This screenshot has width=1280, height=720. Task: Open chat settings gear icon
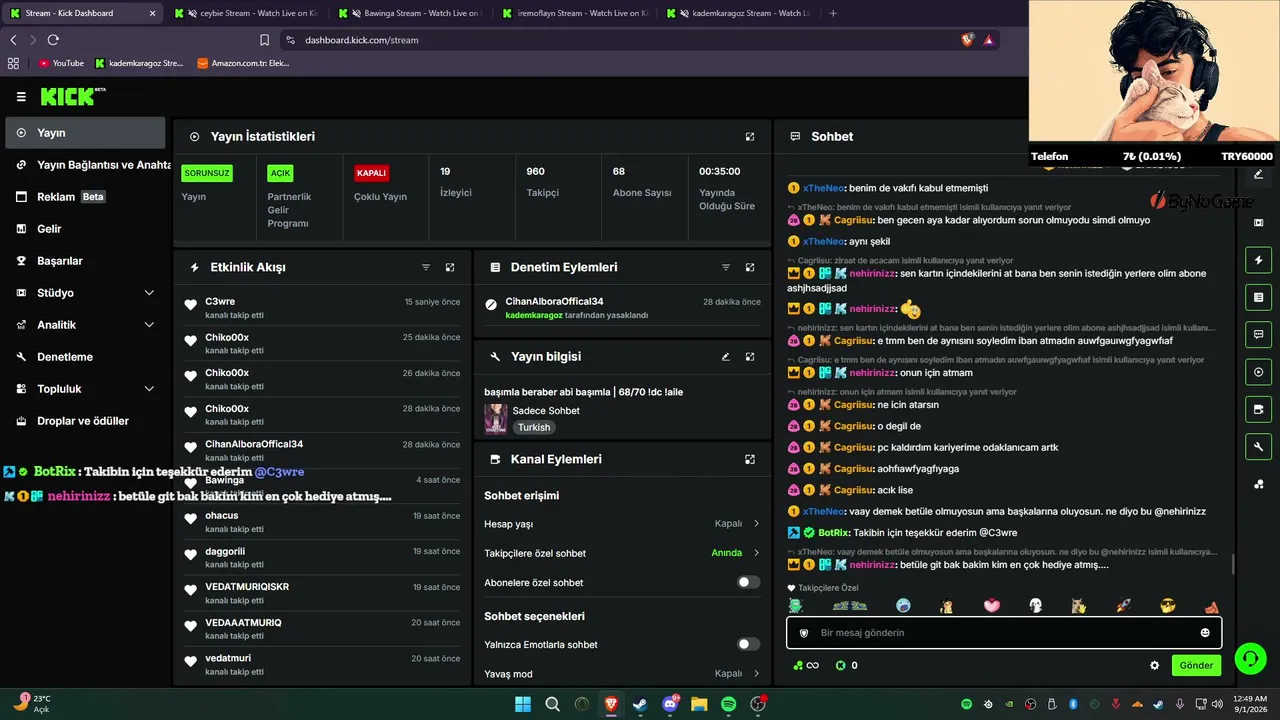tap(1155, 665)
